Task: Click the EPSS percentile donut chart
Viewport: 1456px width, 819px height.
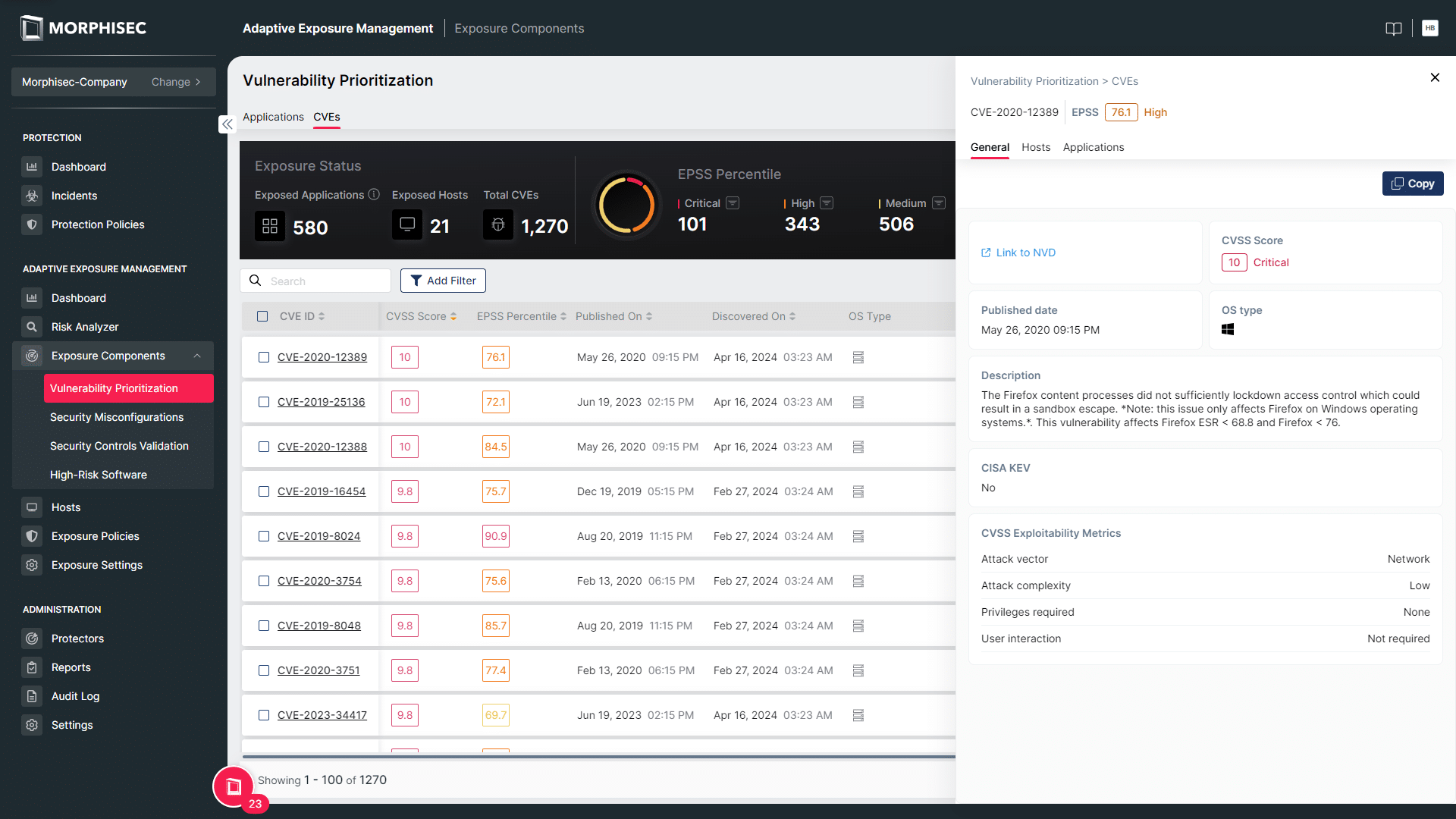Action: click(x=626, y=206)
